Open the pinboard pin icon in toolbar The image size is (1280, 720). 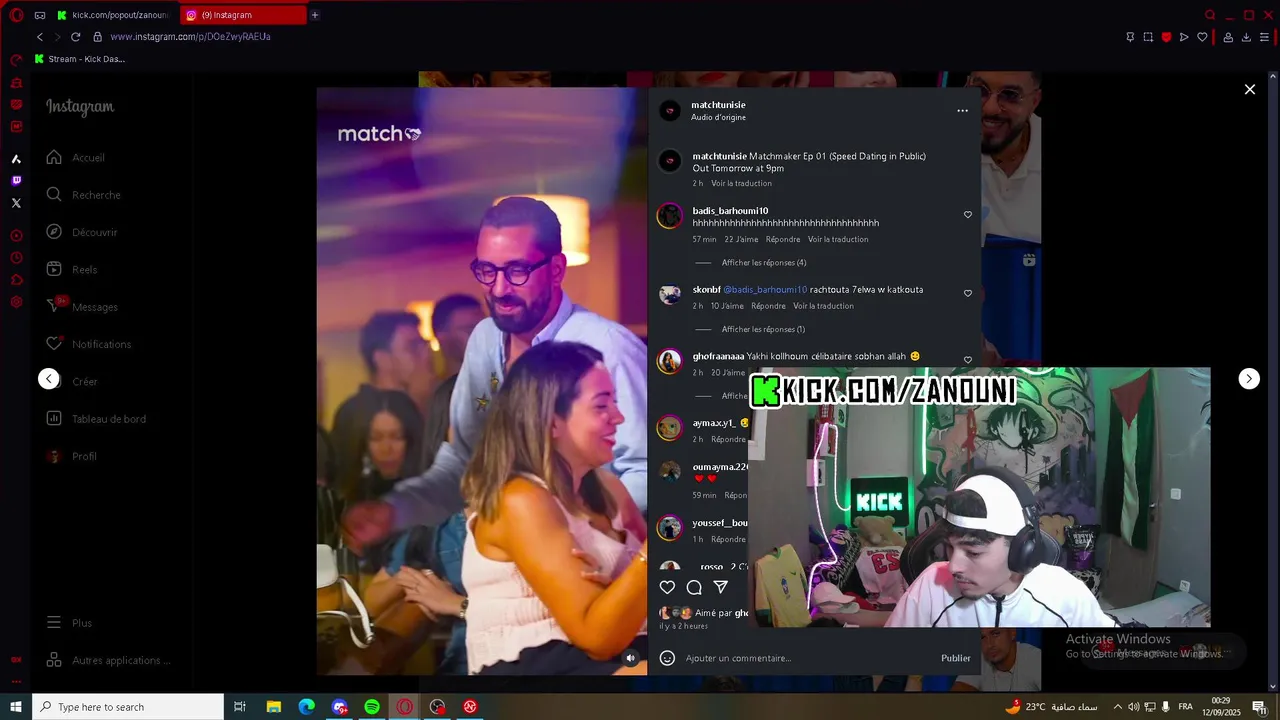pyautogui.click(x=1130, y=37)
